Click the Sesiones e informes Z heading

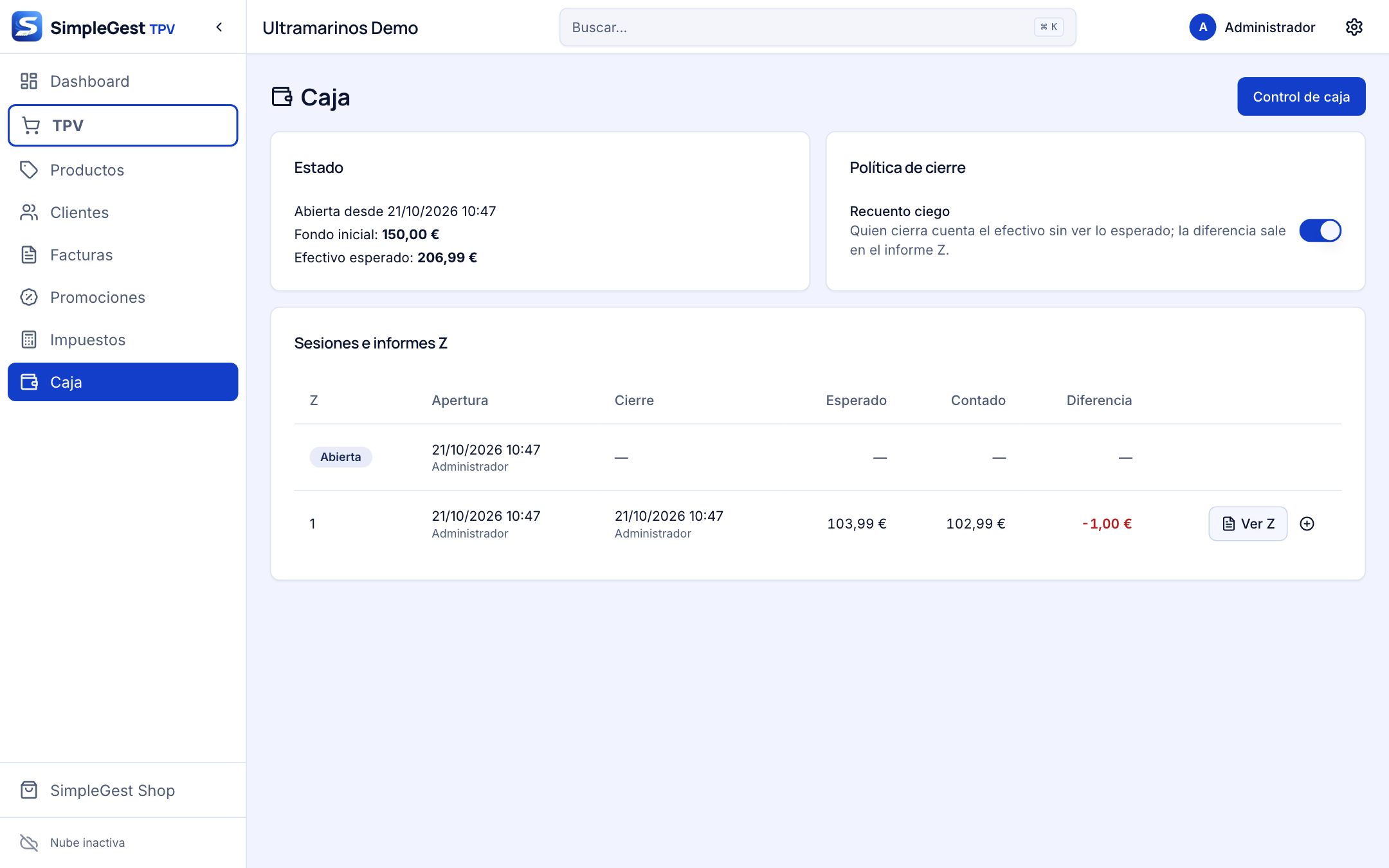point(370,343)
